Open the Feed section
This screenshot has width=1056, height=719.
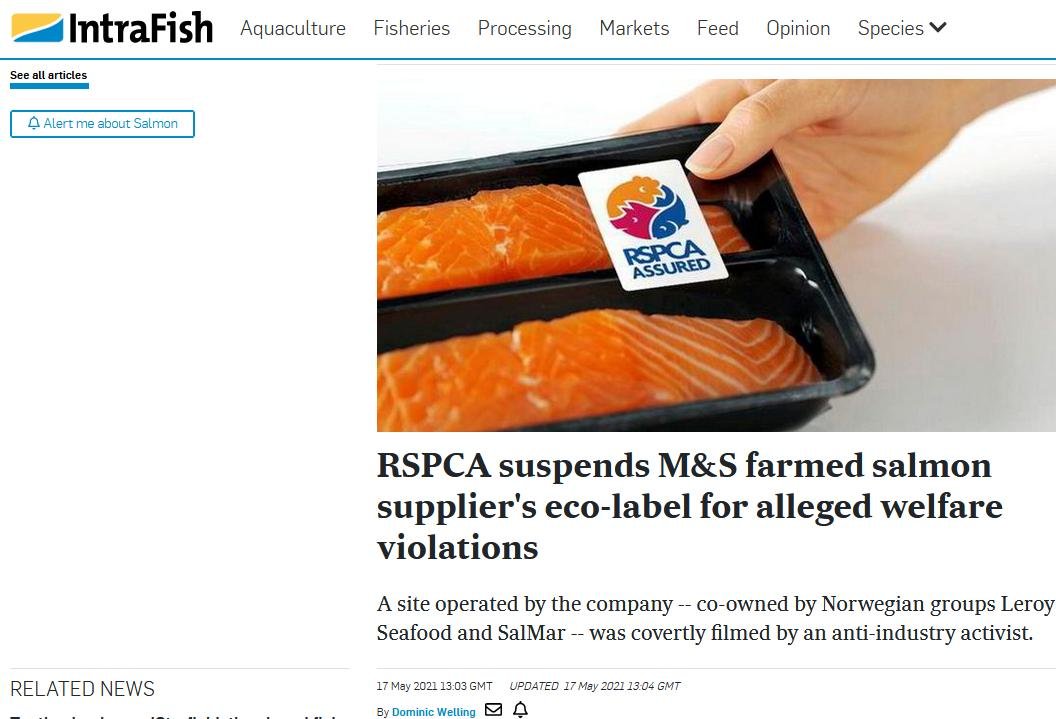(718, 28)
